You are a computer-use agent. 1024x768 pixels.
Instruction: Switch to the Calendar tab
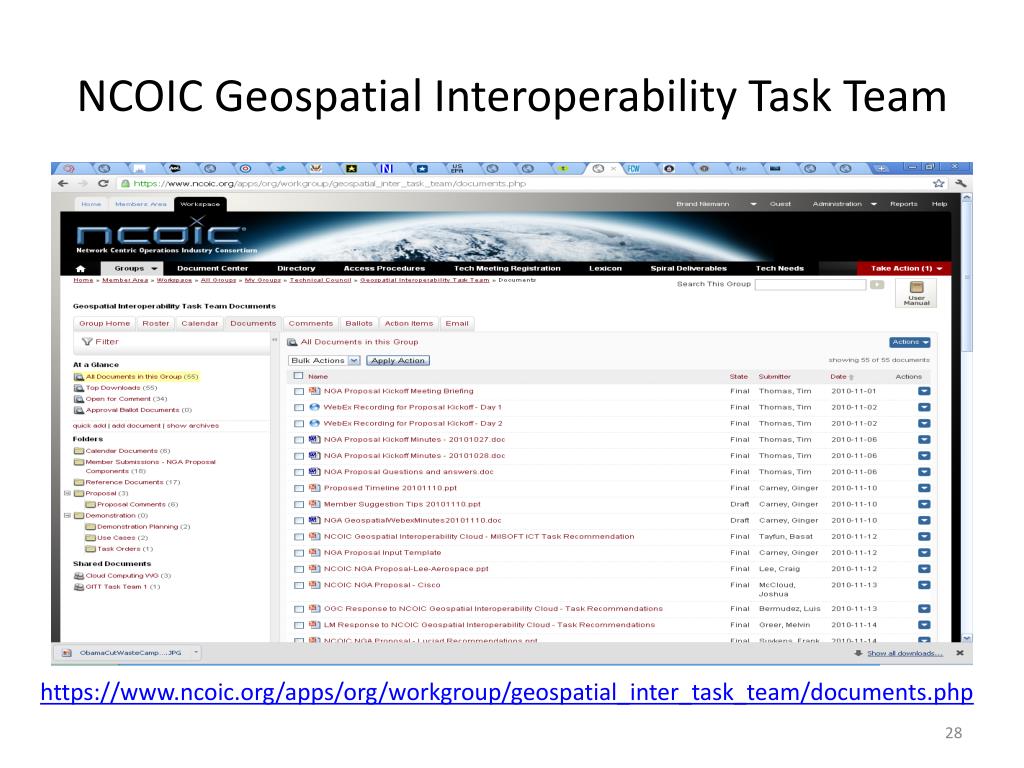click(x=199, y=323)
